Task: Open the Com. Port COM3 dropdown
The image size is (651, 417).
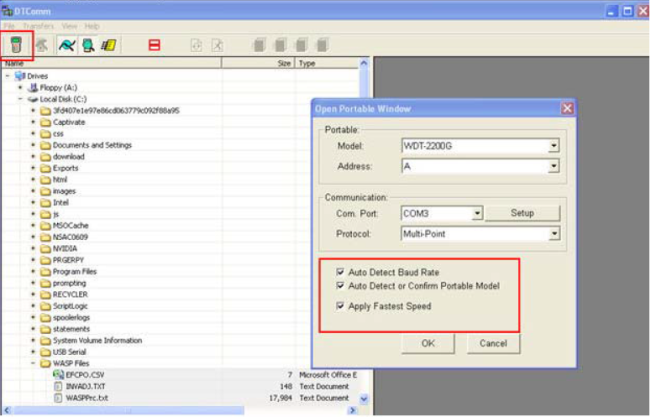Action: [477, 213]
